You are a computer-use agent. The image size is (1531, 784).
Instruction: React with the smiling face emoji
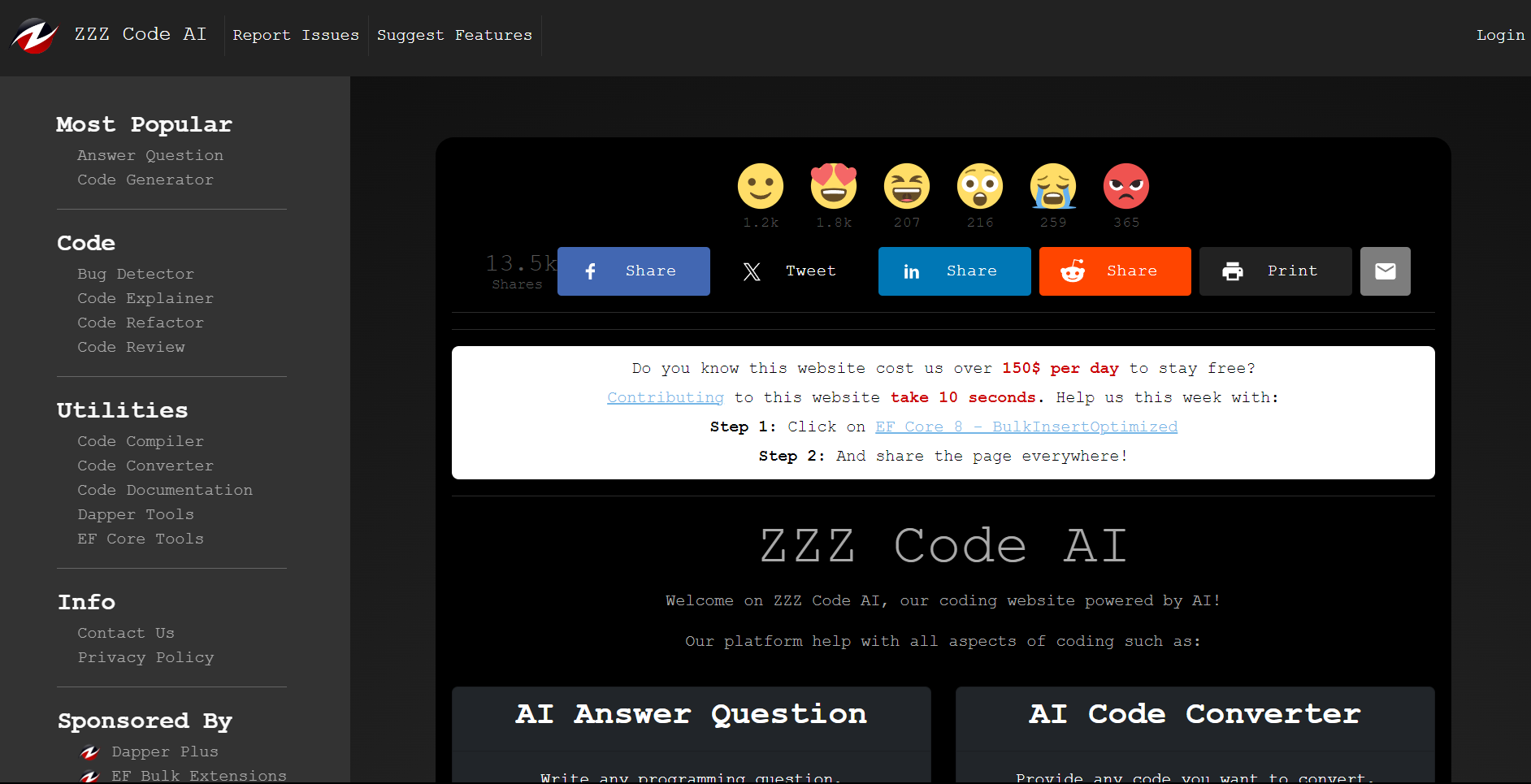(760, 186)
